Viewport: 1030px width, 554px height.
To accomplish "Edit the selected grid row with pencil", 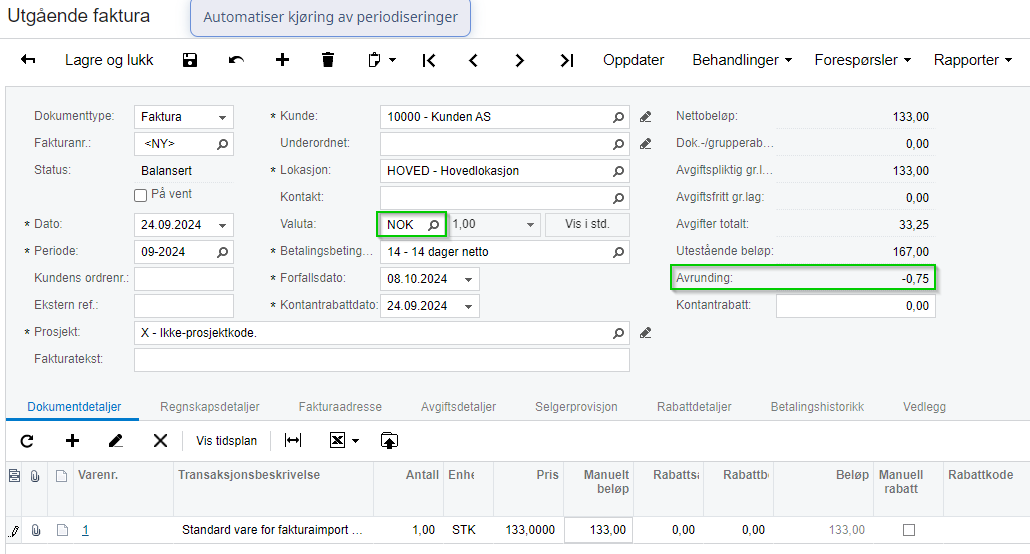I will pyautogui.click(x=116, y=440).
